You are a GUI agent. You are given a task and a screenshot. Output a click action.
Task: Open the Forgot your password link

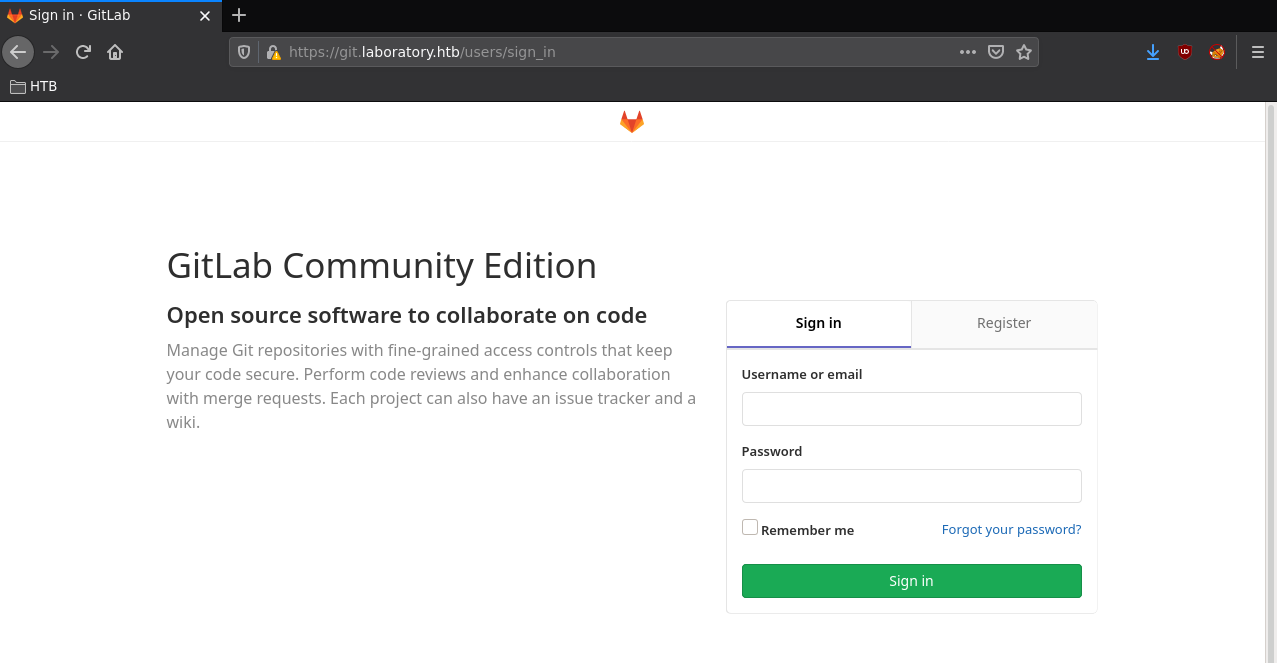pos(1012,529)
